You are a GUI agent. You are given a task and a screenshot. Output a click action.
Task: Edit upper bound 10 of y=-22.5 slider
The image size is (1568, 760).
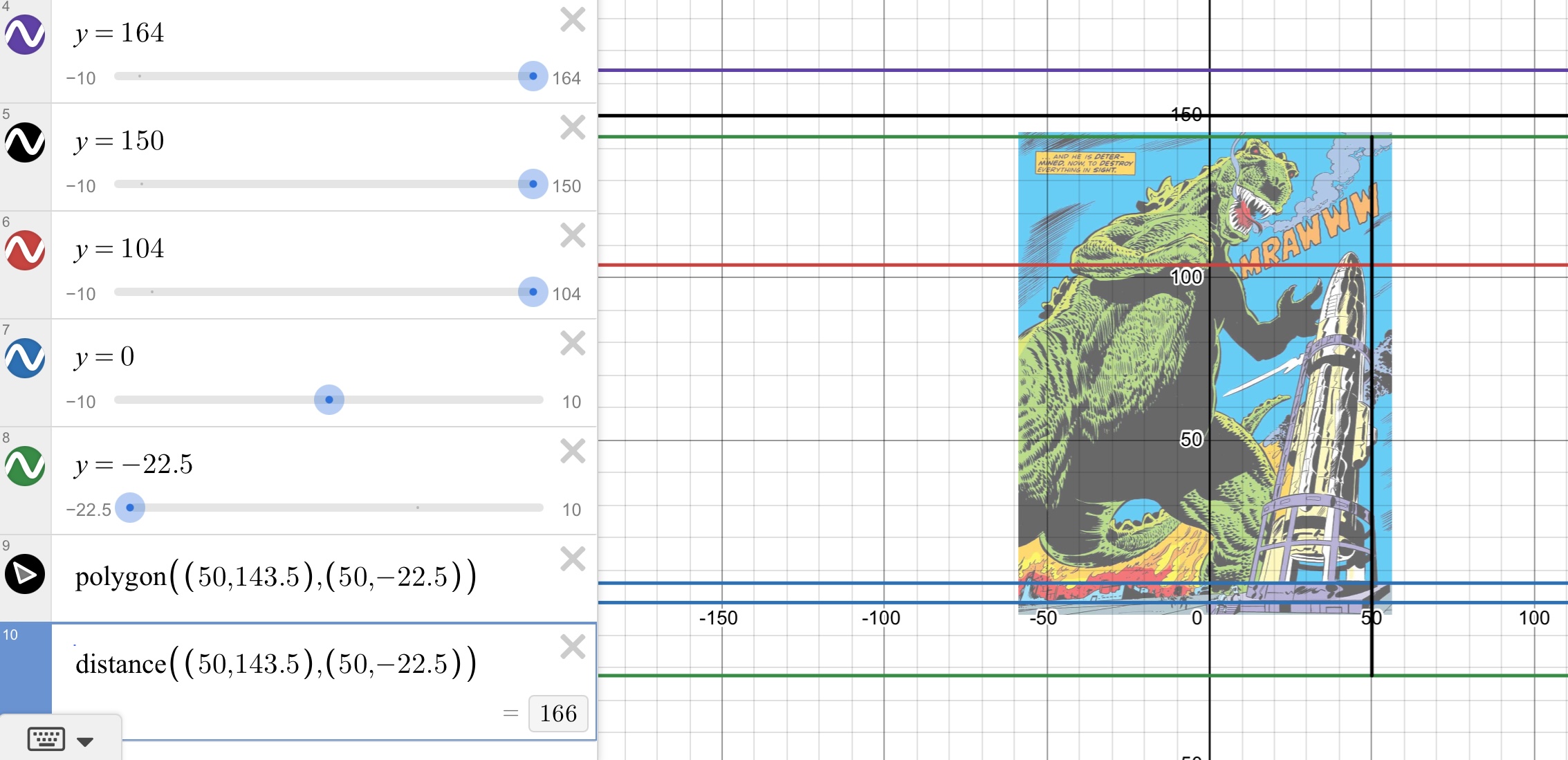(x=571, y=510)
